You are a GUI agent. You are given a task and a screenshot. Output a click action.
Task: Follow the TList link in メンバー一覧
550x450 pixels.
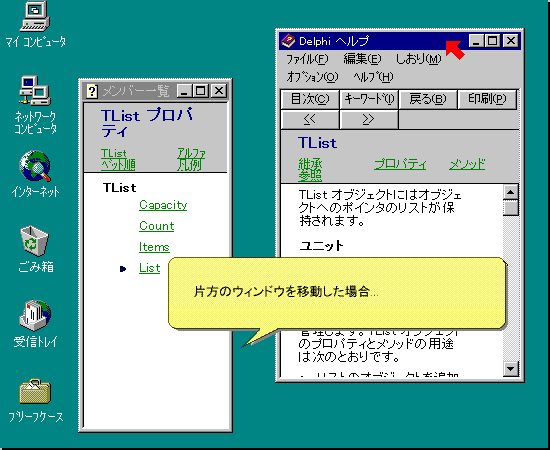114,153
